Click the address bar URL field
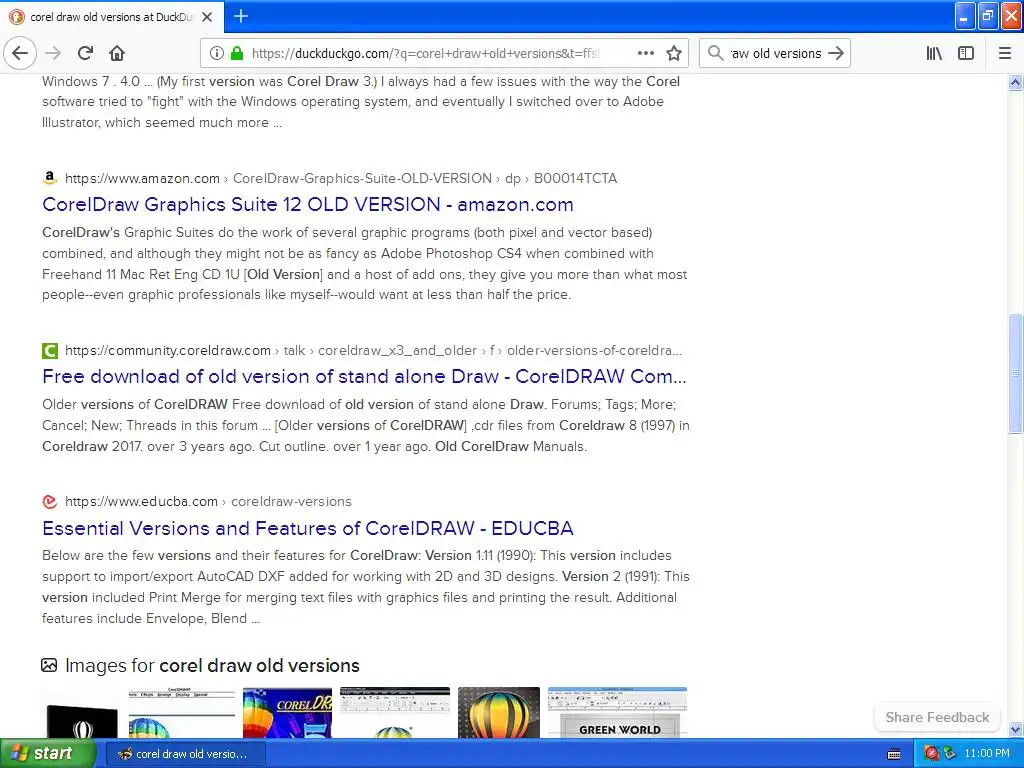The width and height of the screenshot is (1024, 768). (x=424, y=53)
